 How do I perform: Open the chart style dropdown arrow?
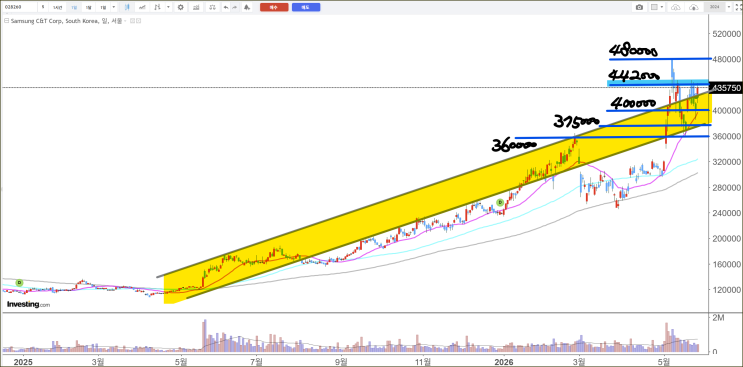coord(168,7)
